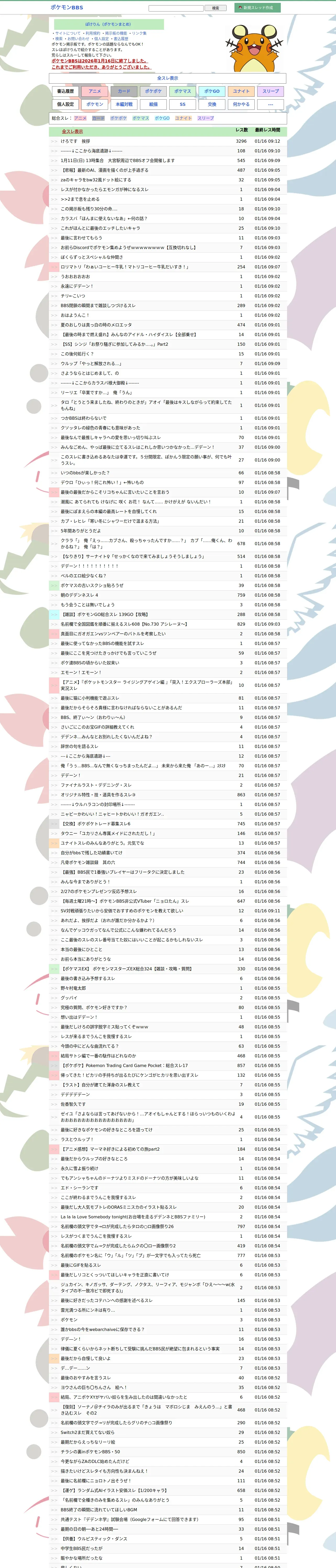Select the ポケポケ category button
This screenshot has width=336, height=1568.
click(153, 91)
